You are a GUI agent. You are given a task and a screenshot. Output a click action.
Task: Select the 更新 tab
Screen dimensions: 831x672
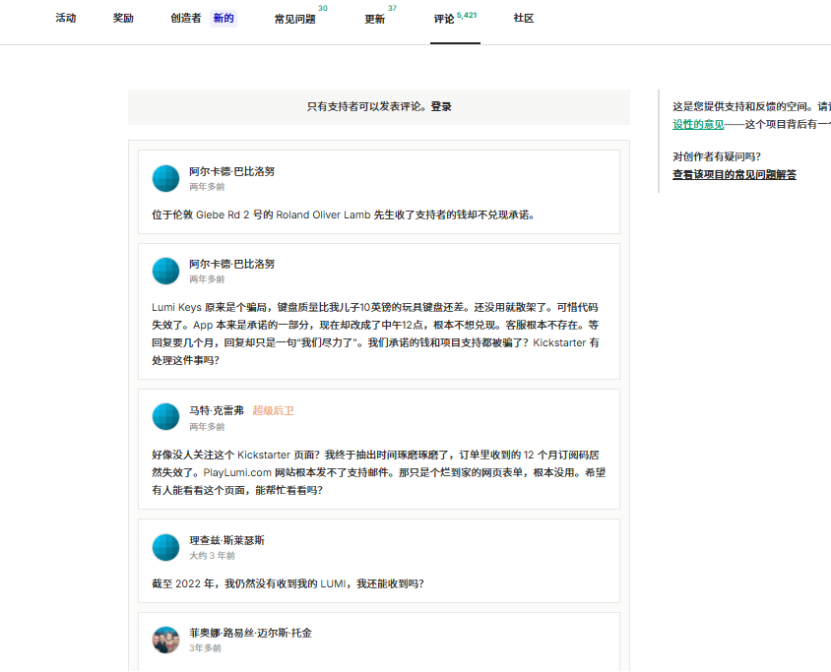(x=375, y=19)
